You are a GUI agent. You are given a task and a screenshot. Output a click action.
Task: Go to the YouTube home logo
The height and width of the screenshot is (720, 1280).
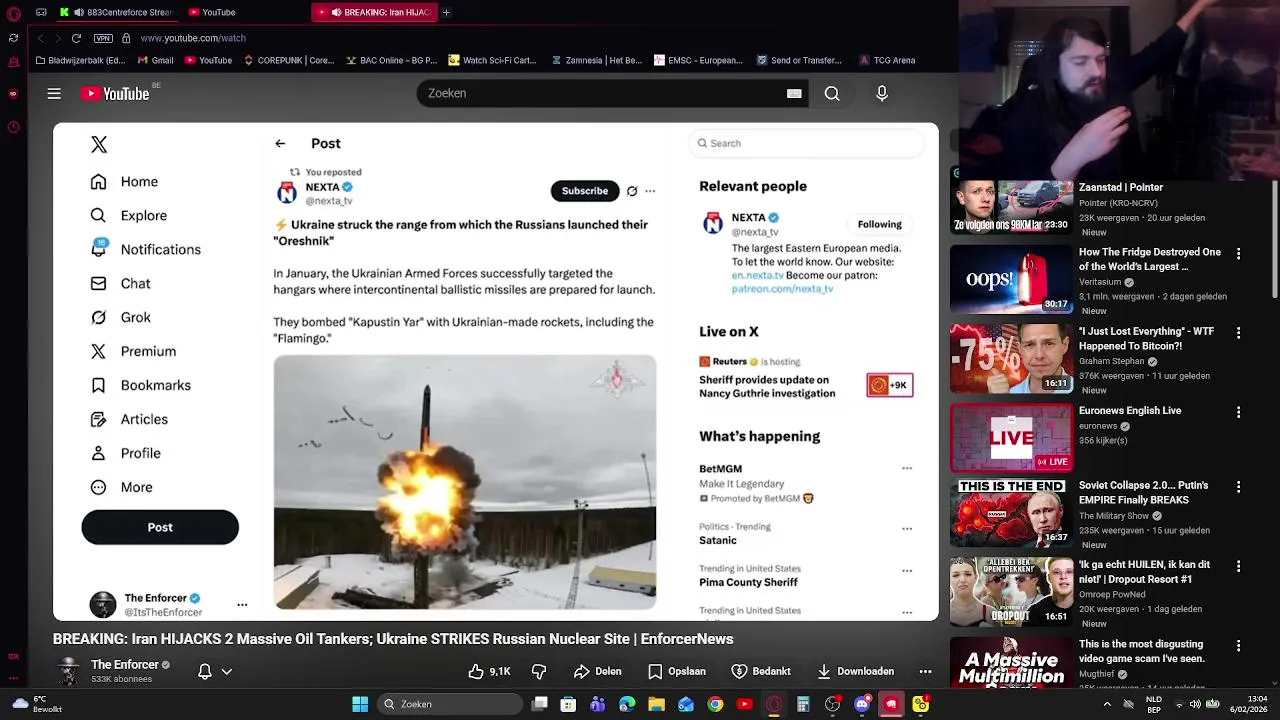(116, 93)
